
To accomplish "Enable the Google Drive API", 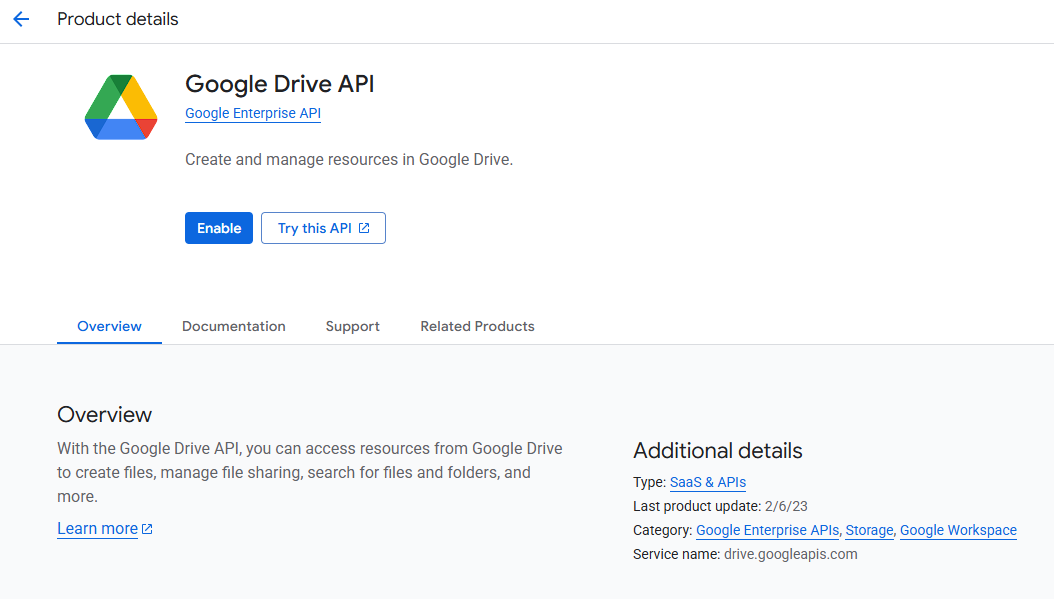I will pos(218,227).
